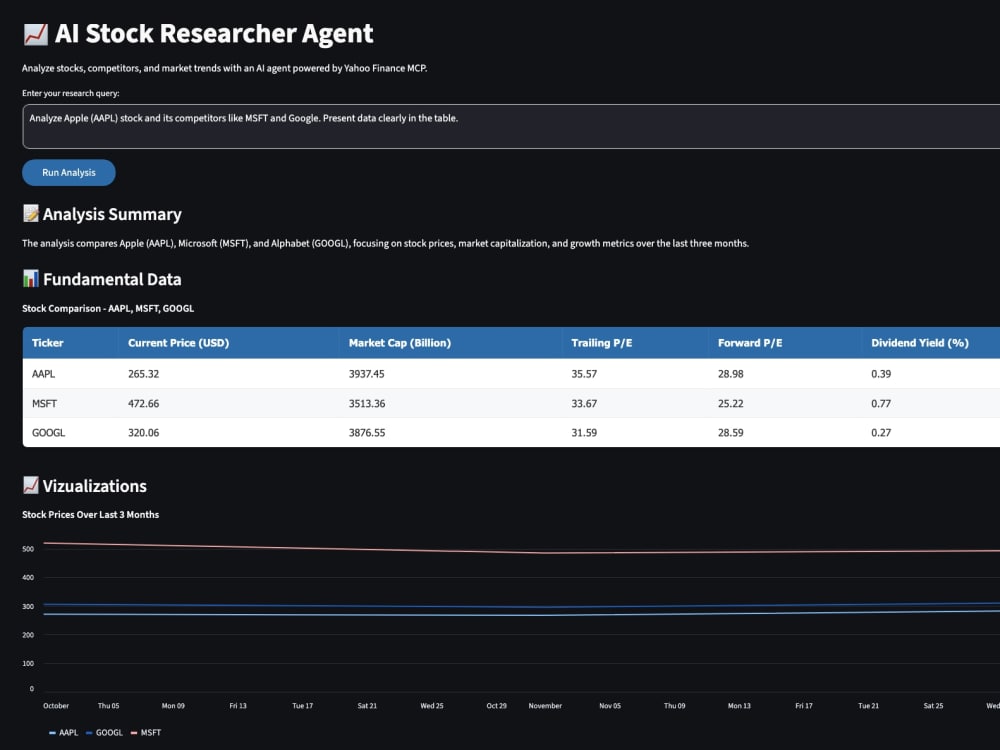Click forward P/E value 28.59
This screenshot has width=1000, height=750.
(x=731, y=432)
